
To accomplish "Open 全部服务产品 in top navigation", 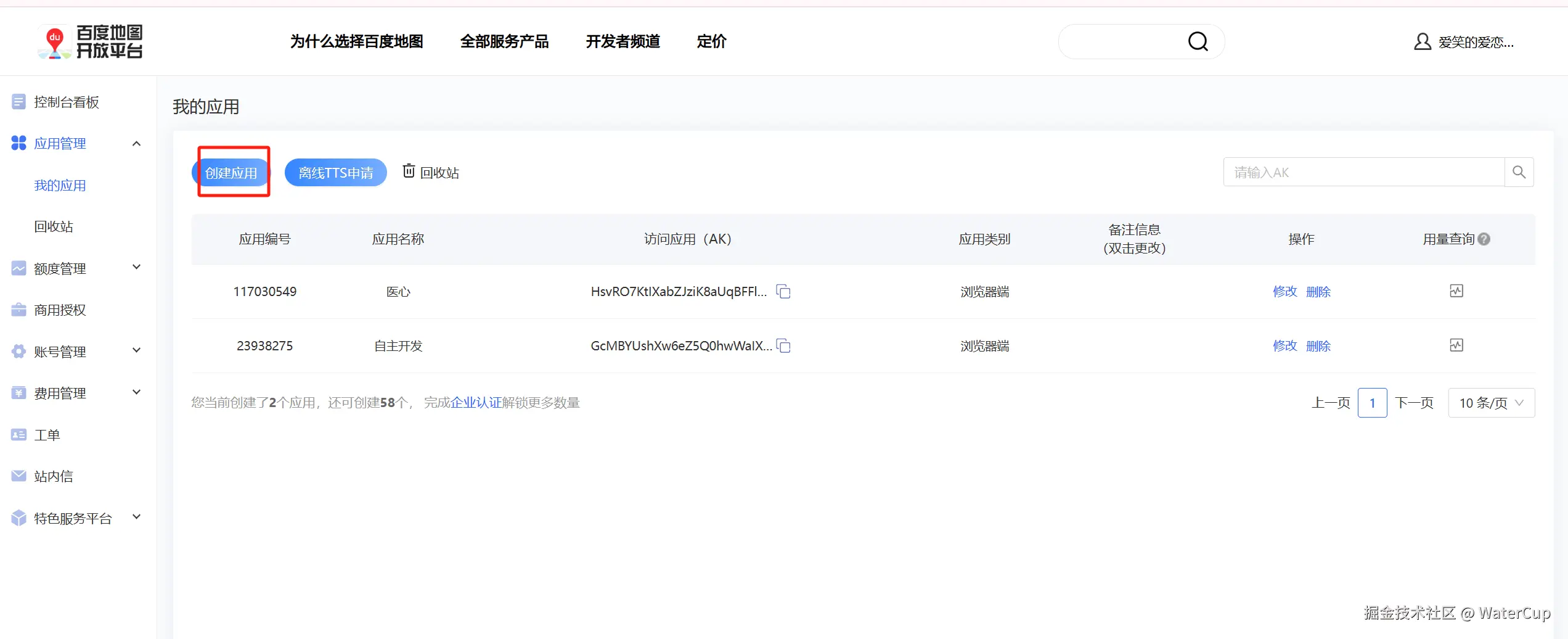I will [x=504, y=41].
